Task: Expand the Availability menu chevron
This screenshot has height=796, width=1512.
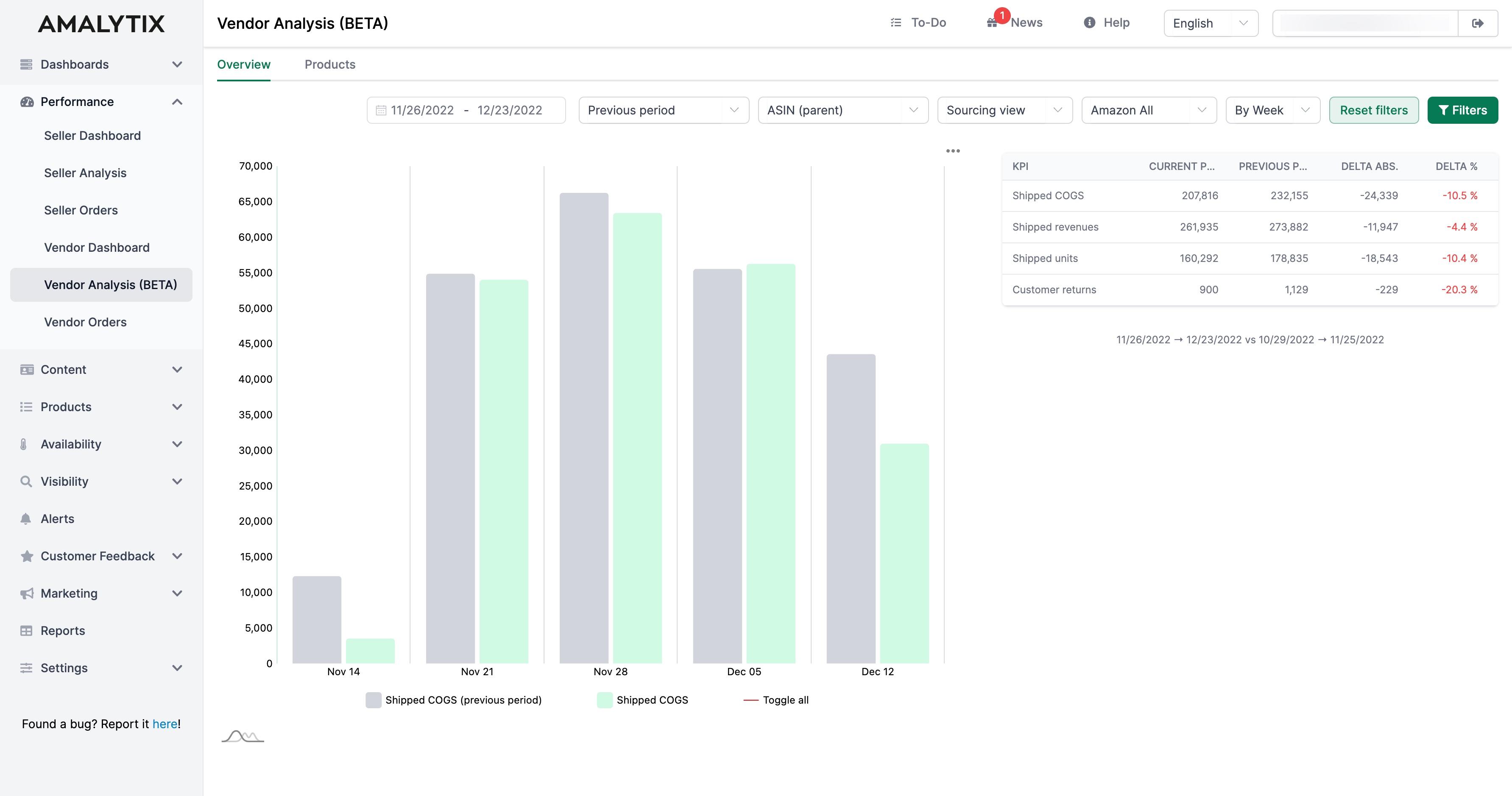Action: [x=177, y=444]
